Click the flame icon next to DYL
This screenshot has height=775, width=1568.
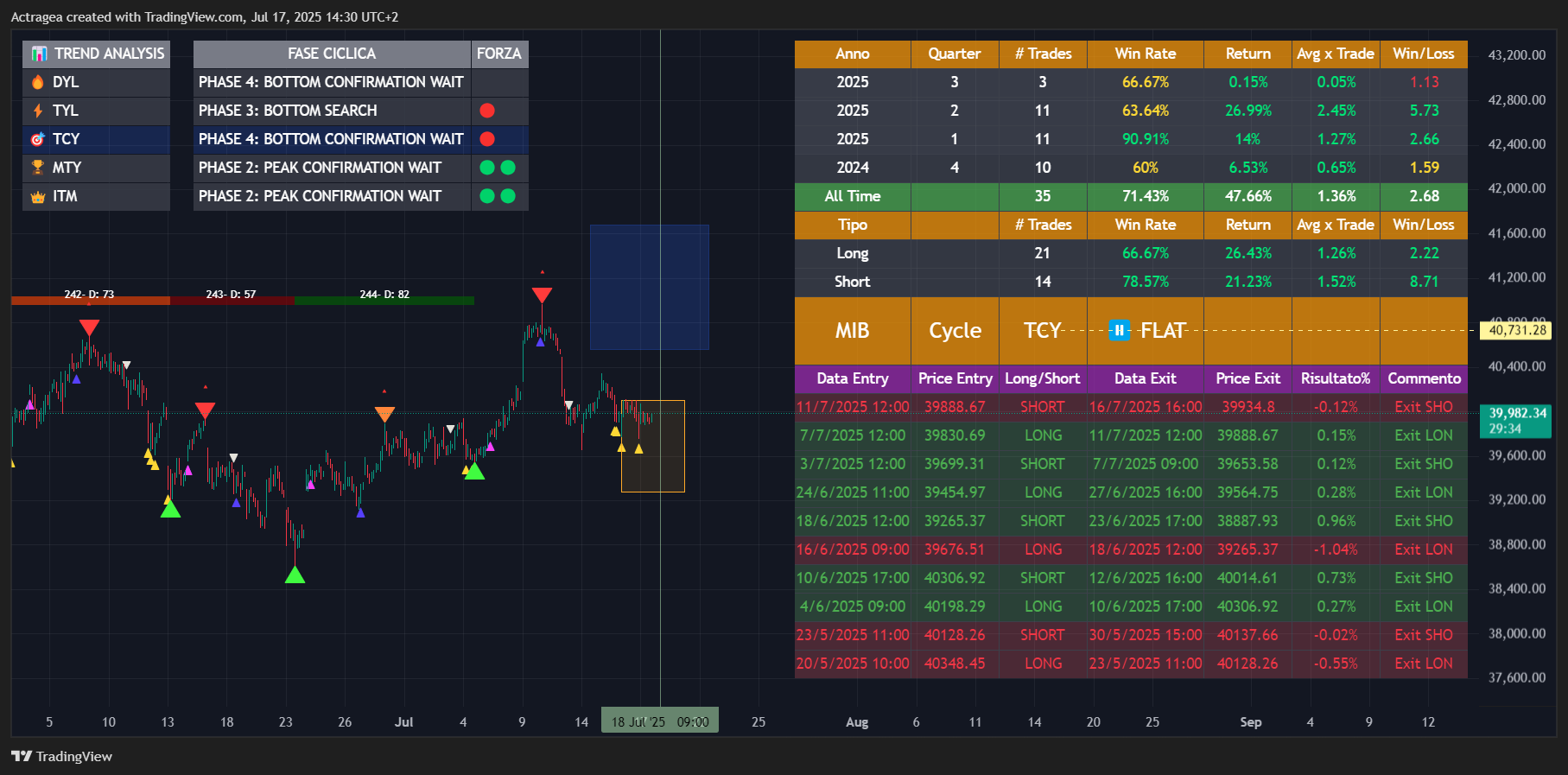tap(38, 82)
